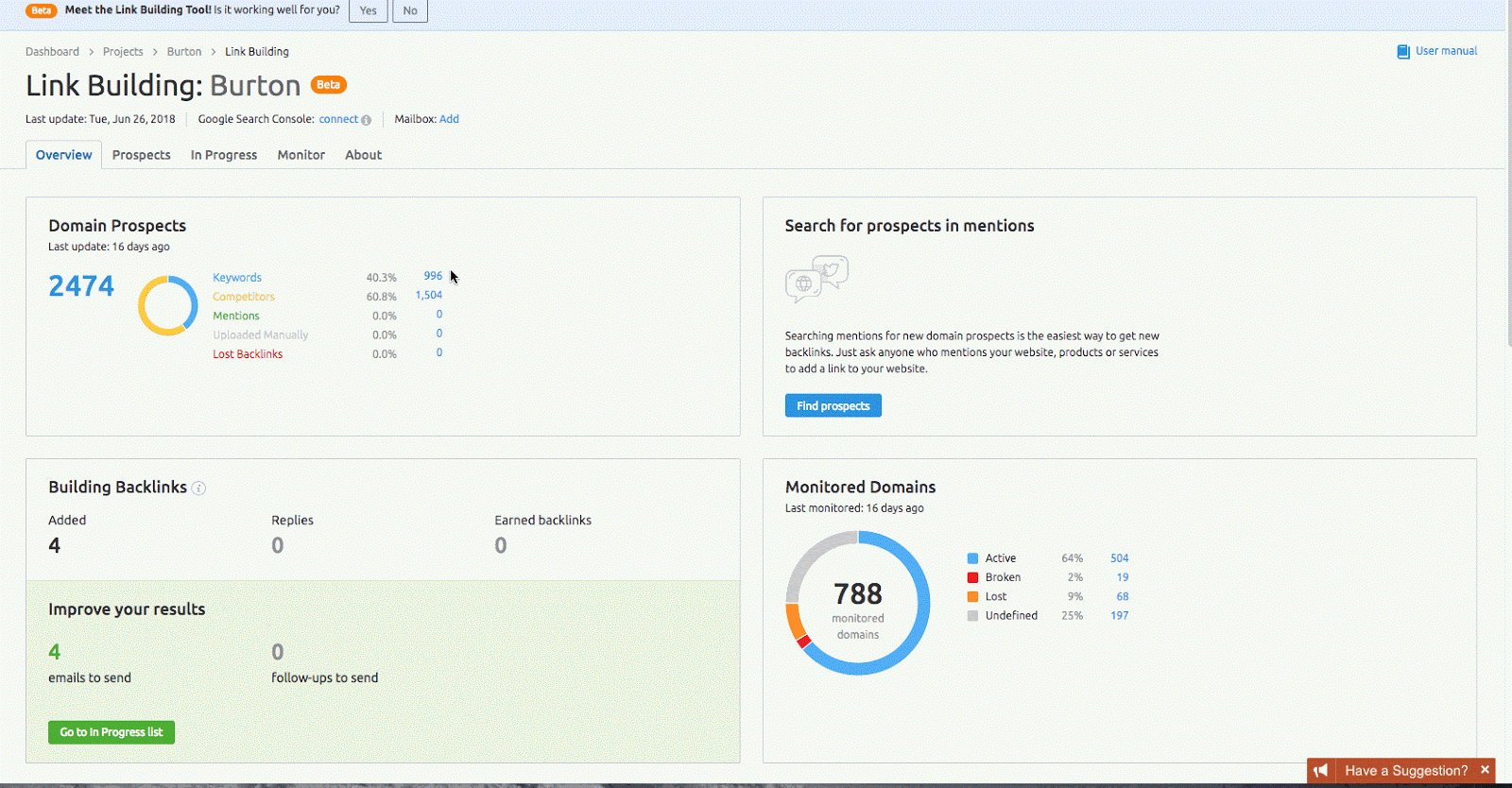Close the Have a Suggestion popup
Image resolution: width=1512 pixels, height=788 pixels.
1485,770
